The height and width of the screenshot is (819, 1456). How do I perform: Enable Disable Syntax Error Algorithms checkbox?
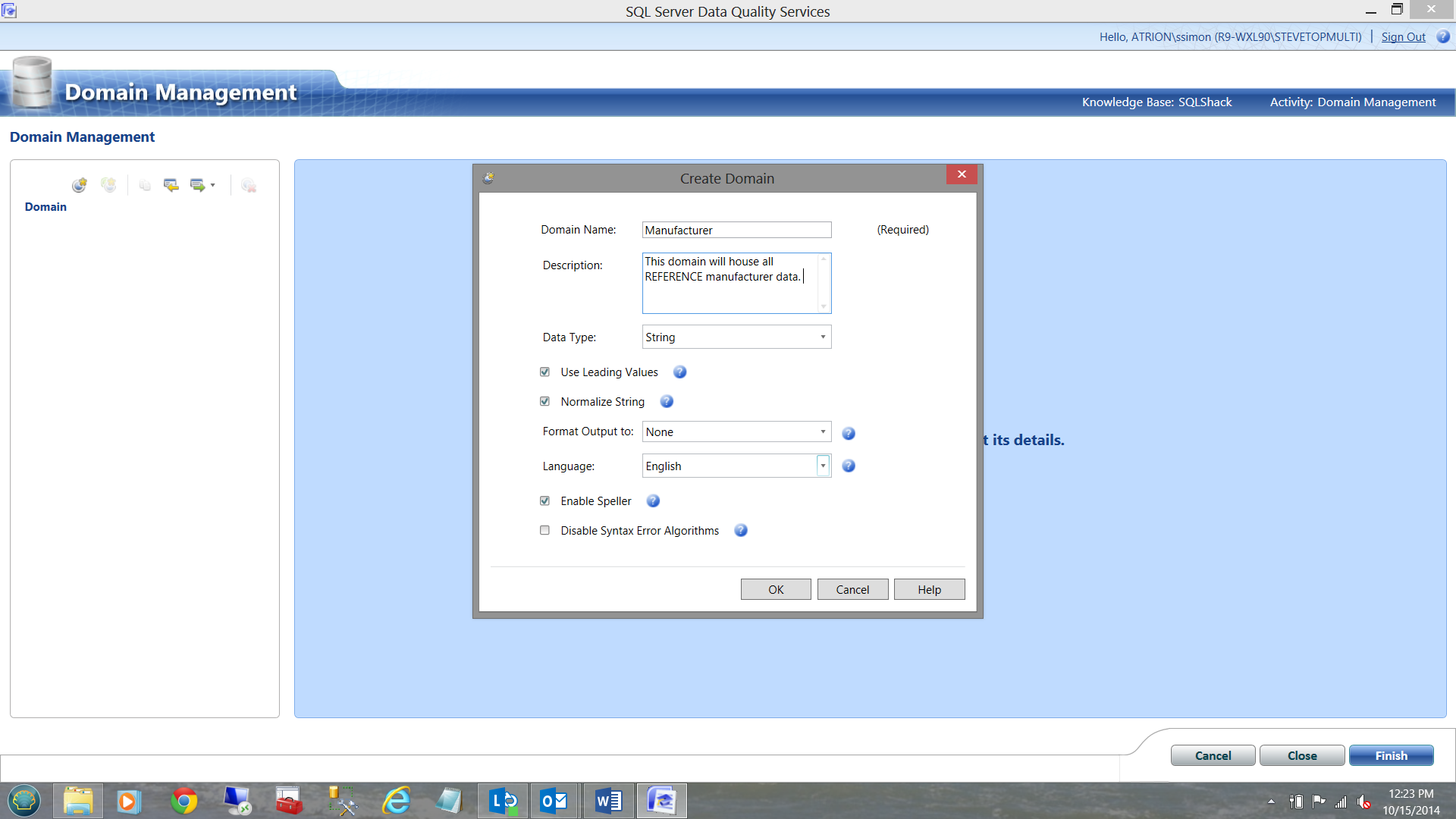(544, 531)
